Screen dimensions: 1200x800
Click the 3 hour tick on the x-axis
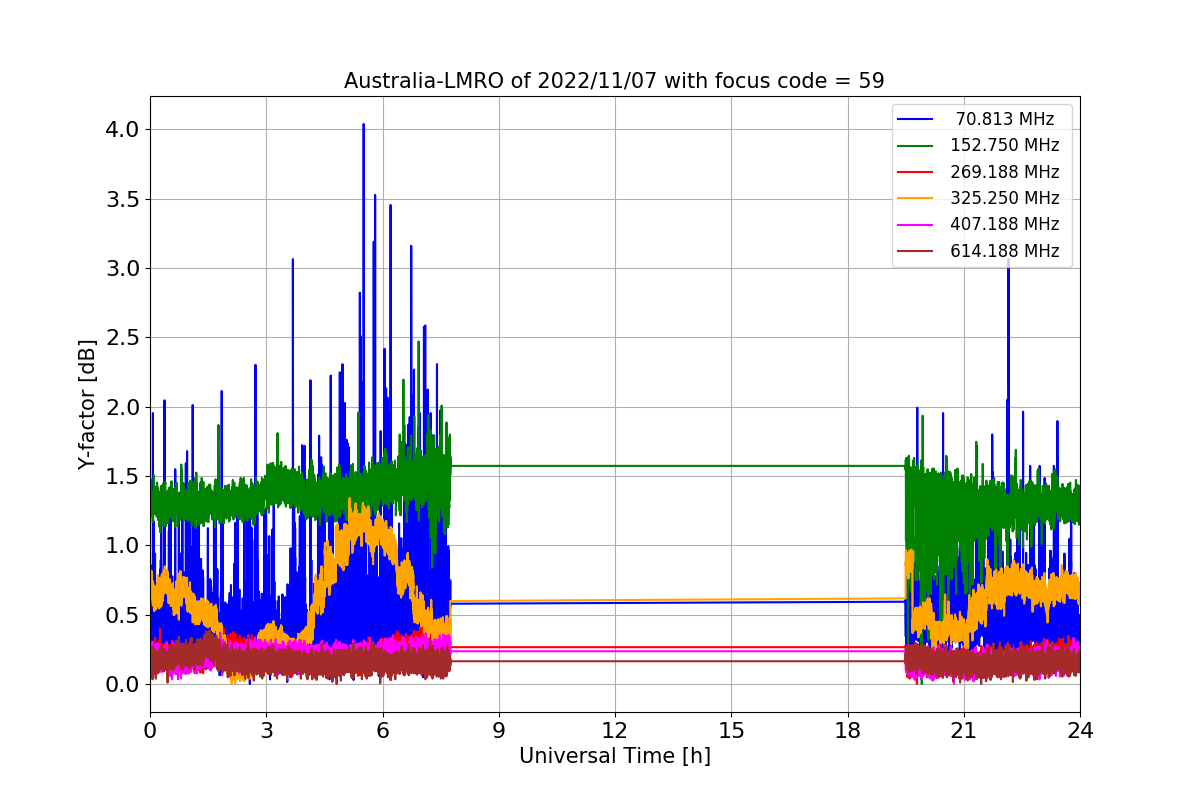[266, 731]
